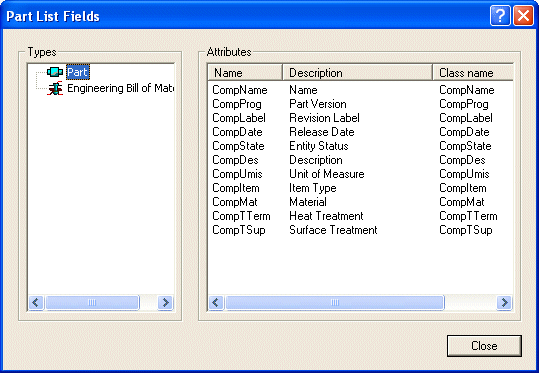Click Attributes scrollbar left arrow

point(216,303)
